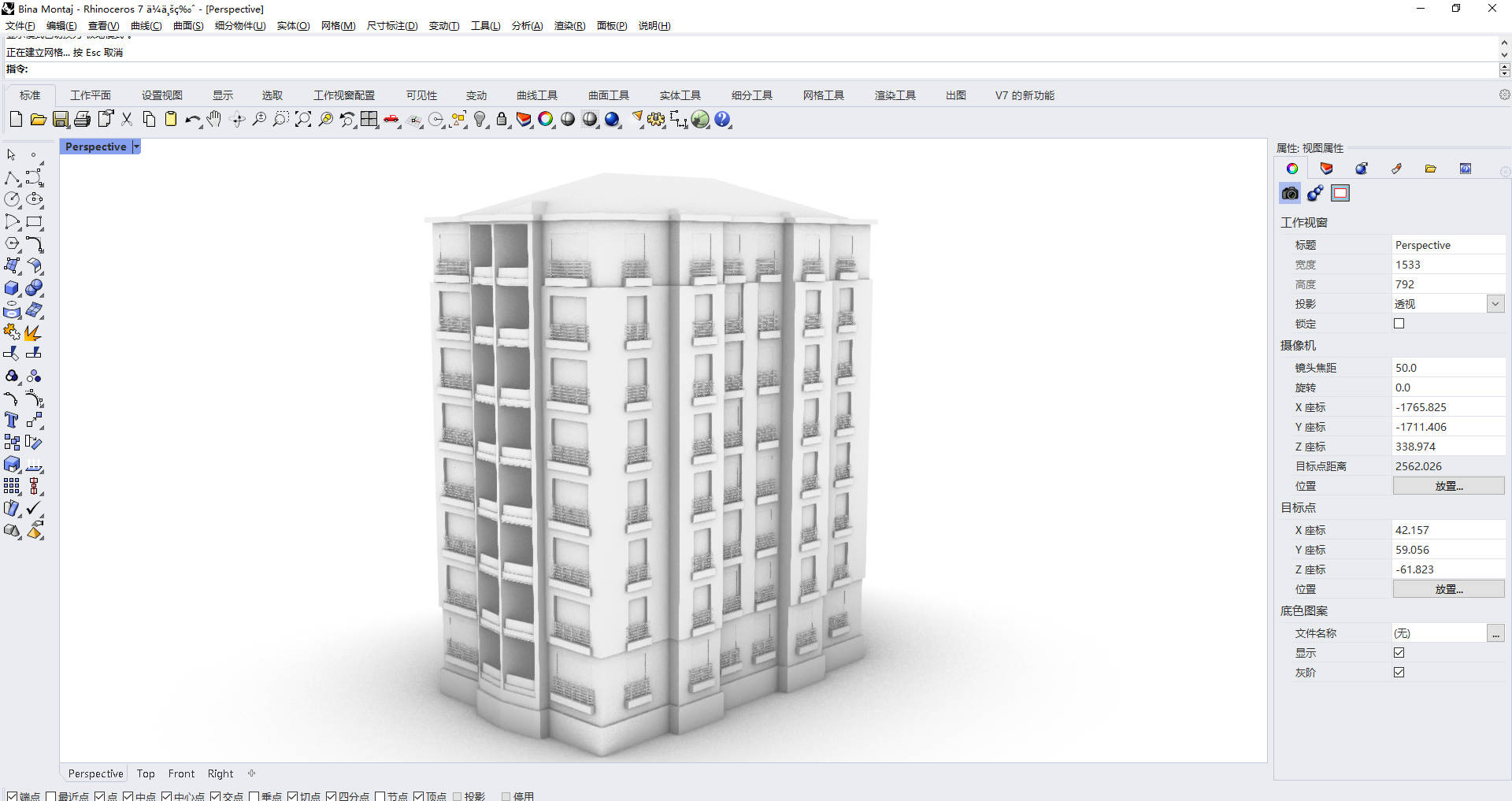1512x801 pixels.
Task: Click the camera X 座标 value -1765.825
Action: [x=1421, y=407]
